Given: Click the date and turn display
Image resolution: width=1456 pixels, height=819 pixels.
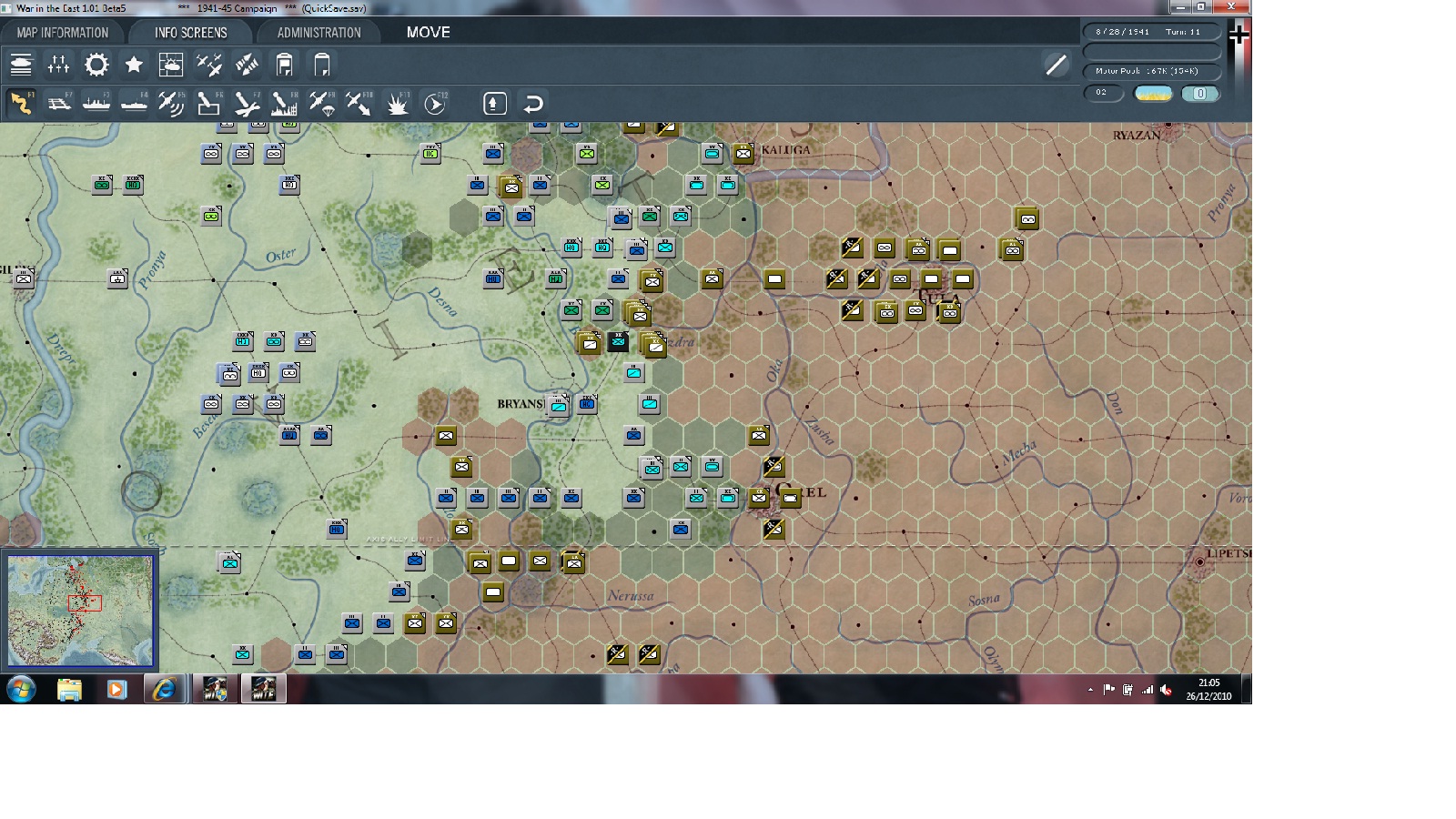Looking at the screenshot, I should click(1151, 32).
